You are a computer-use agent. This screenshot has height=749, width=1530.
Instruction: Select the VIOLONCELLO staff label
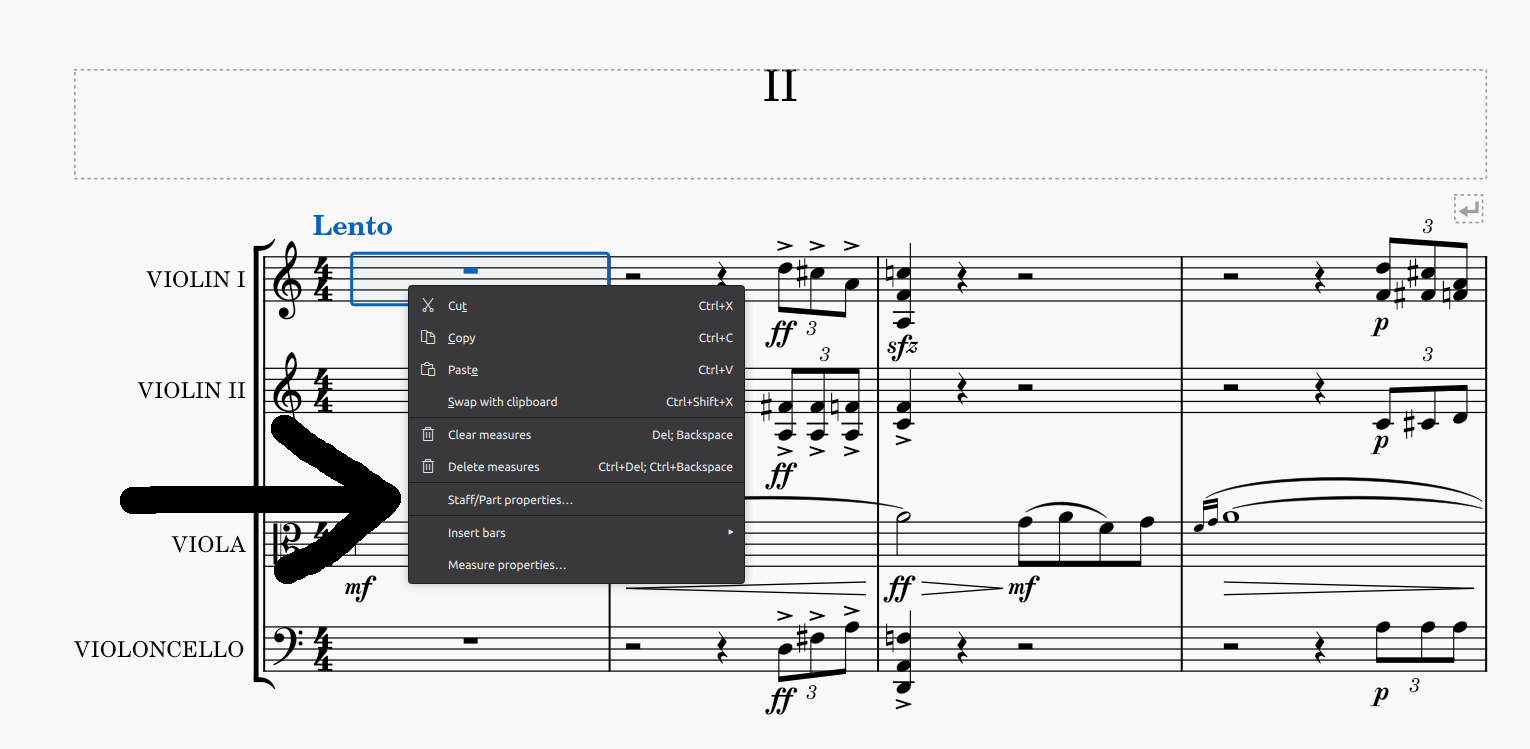(159, 650)
